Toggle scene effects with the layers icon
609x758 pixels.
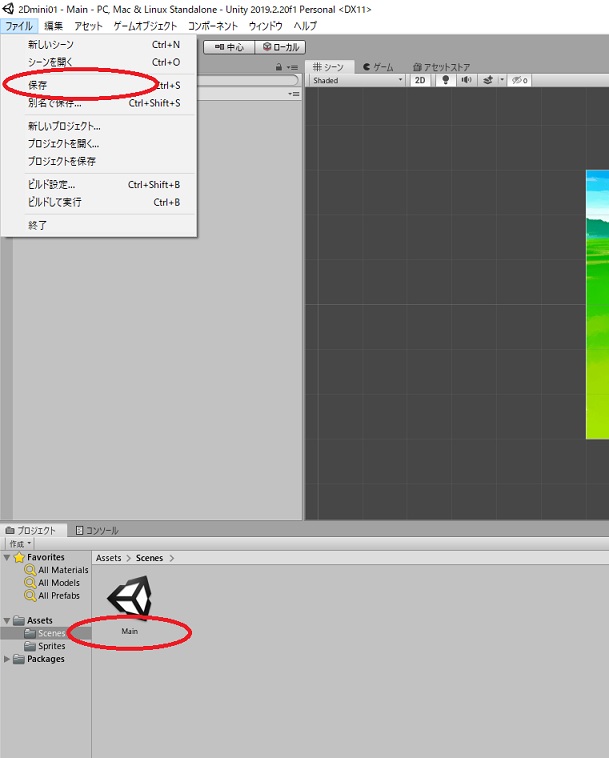488,80
